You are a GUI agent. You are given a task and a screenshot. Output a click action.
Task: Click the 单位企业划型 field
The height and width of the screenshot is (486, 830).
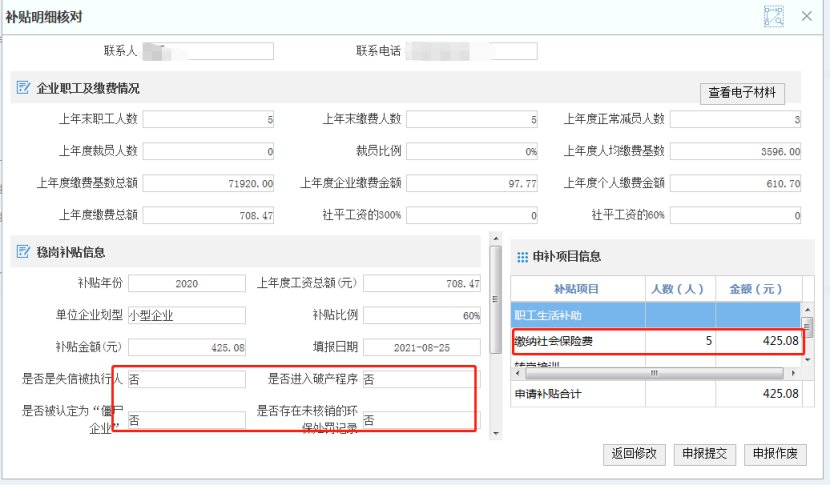186,315
